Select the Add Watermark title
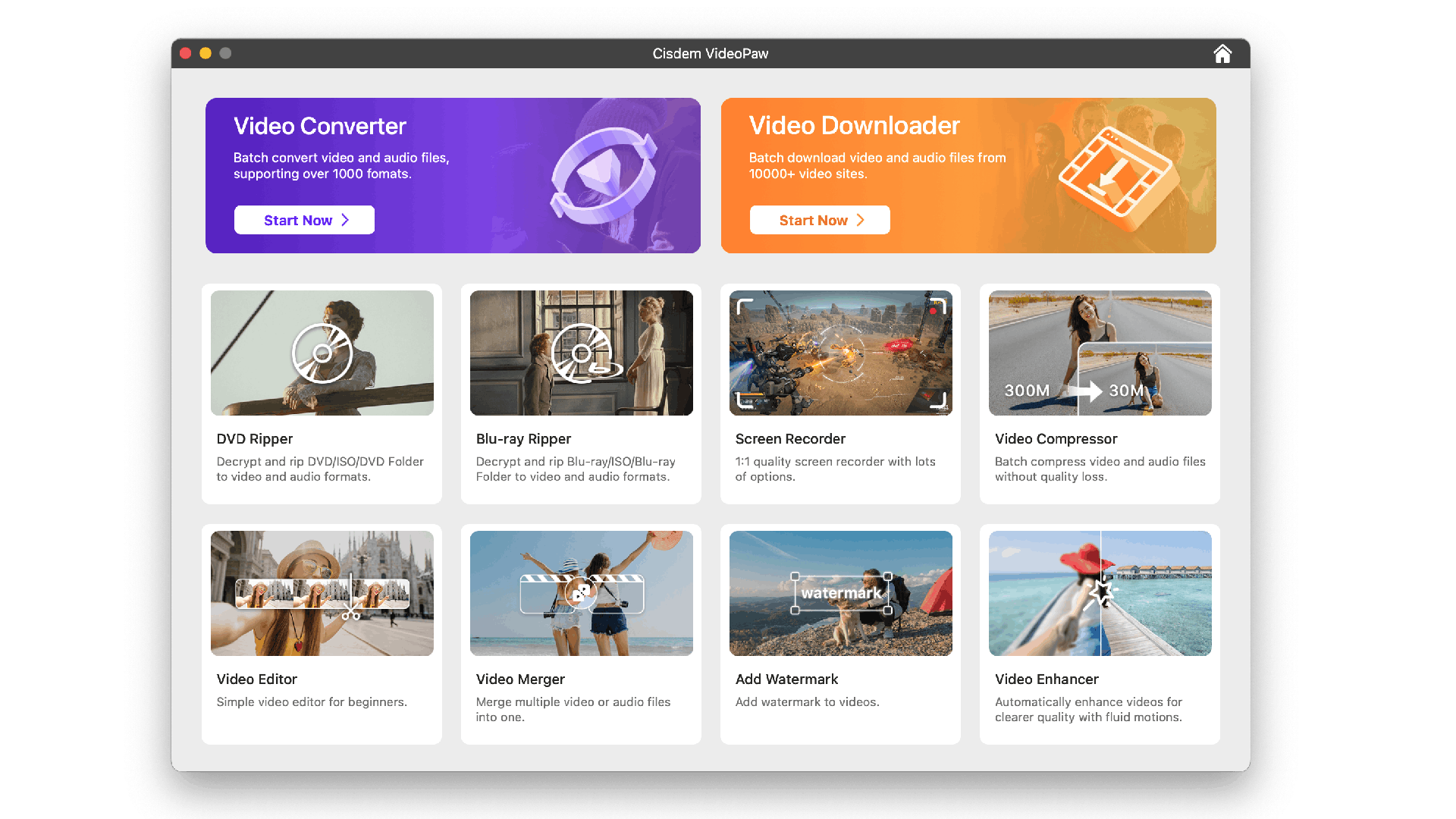Image resolution: width=1456 pixels, height=819 pixels. 787,679
